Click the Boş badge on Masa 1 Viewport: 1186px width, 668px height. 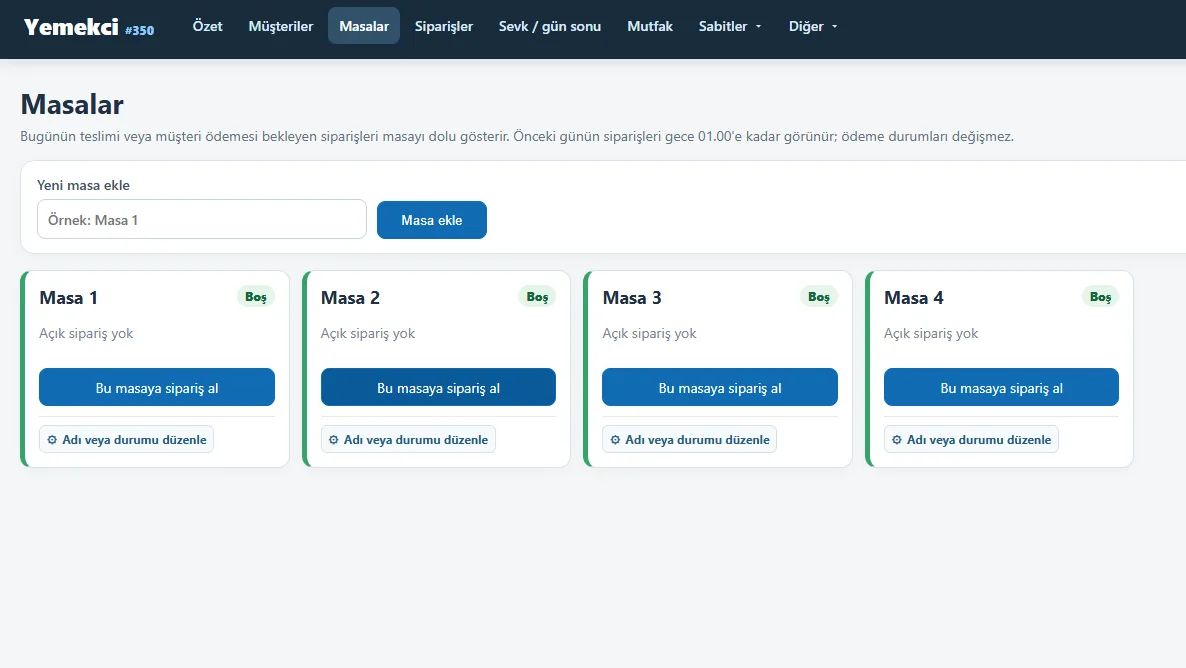(x=256, y=297)
